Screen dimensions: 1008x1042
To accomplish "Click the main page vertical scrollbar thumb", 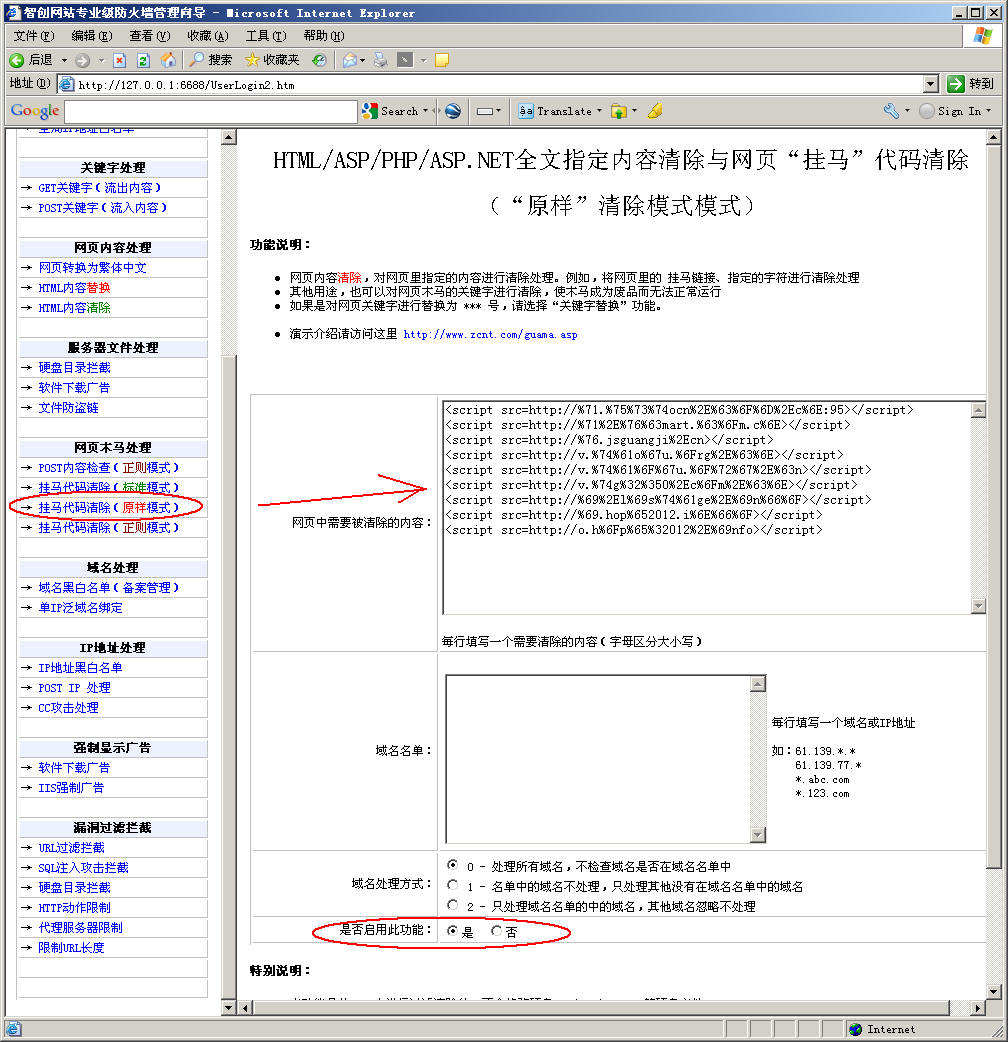I will [993, 507].
